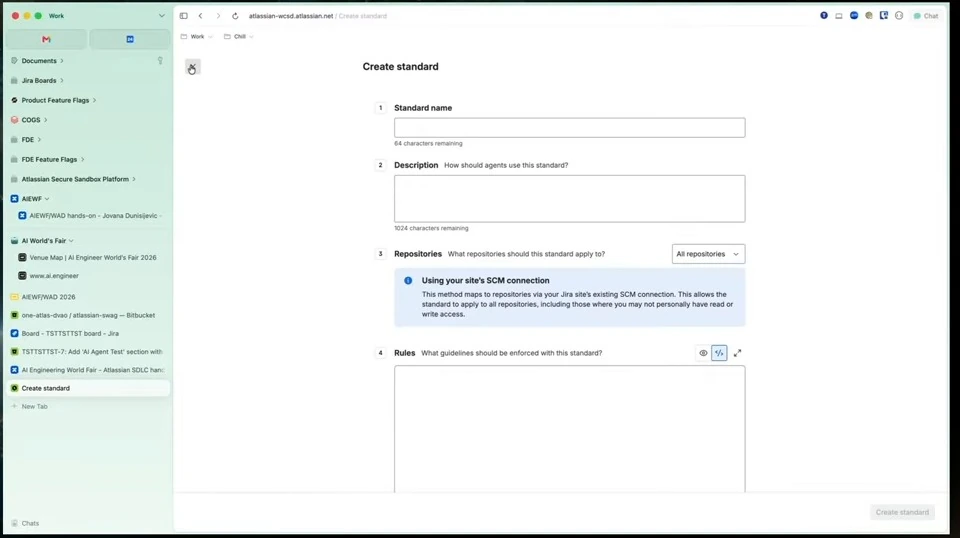
Task: Close the Create standard form with X
Action: (192, 67)
